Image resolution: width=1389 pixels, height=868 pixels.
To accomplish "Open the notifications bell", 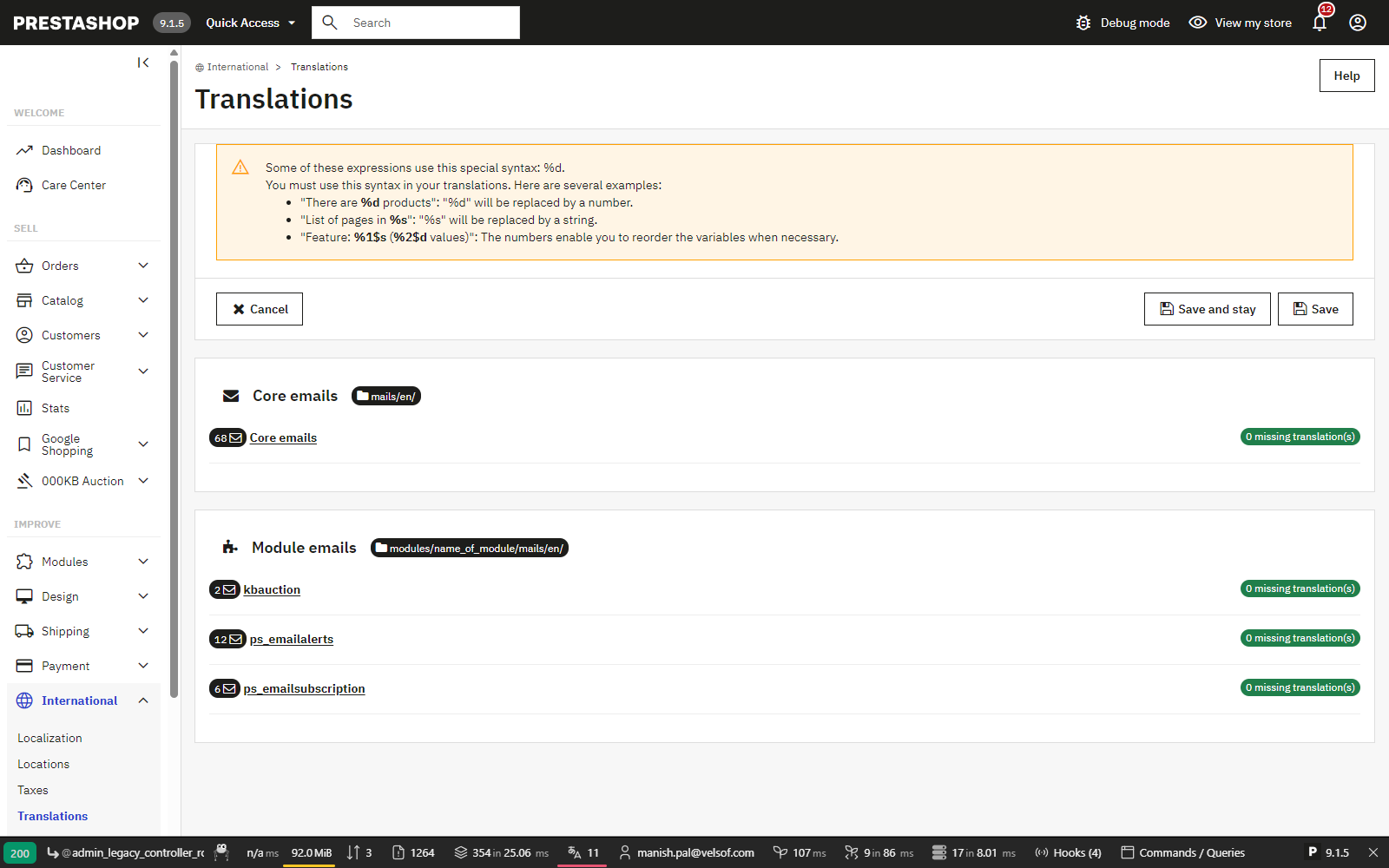I will pyautogui.click(x=1320, y=23).
